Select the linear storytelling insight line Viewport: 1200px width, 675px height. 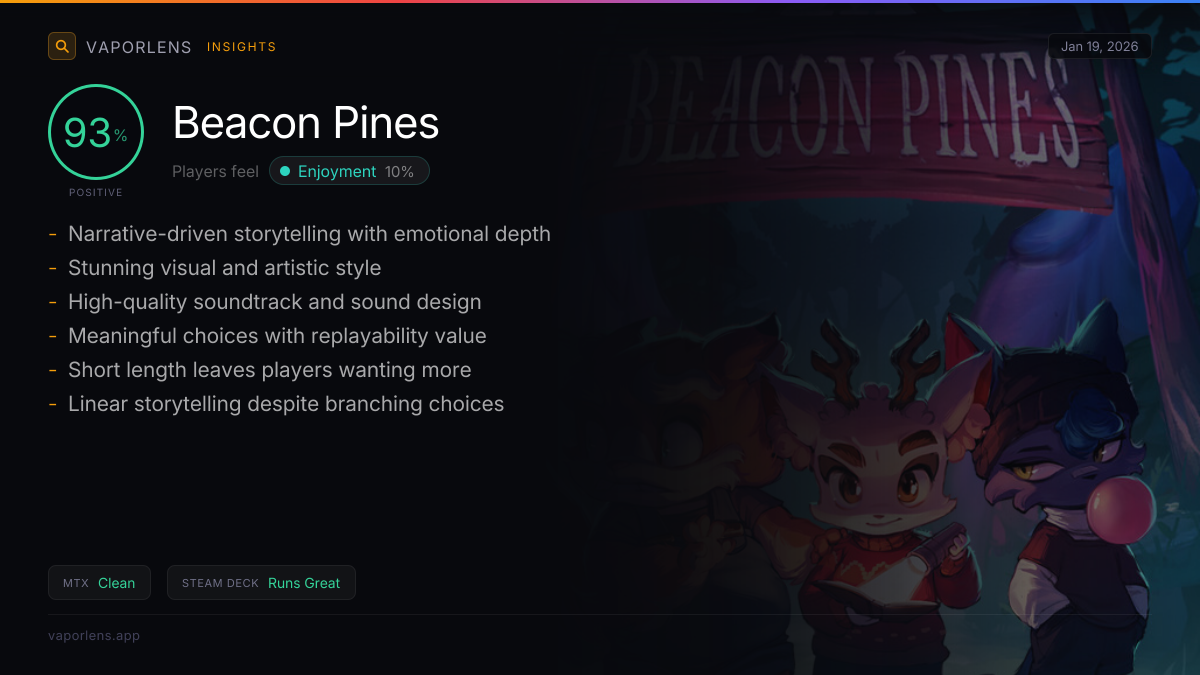[285, 404]
